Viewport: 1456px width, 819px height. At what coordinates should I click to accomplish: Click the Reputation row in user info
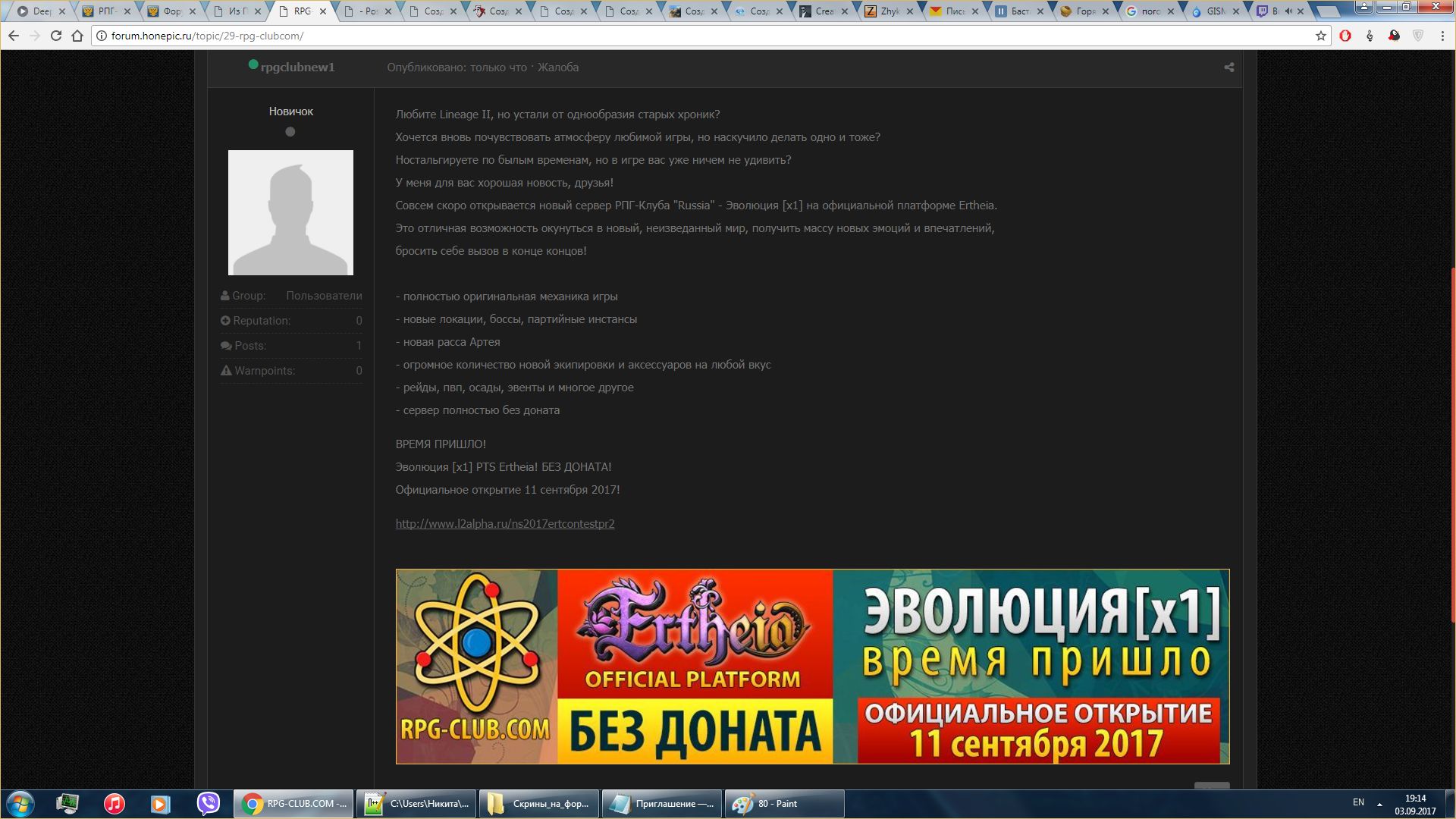pyautogui.click(x=291, y=321)
